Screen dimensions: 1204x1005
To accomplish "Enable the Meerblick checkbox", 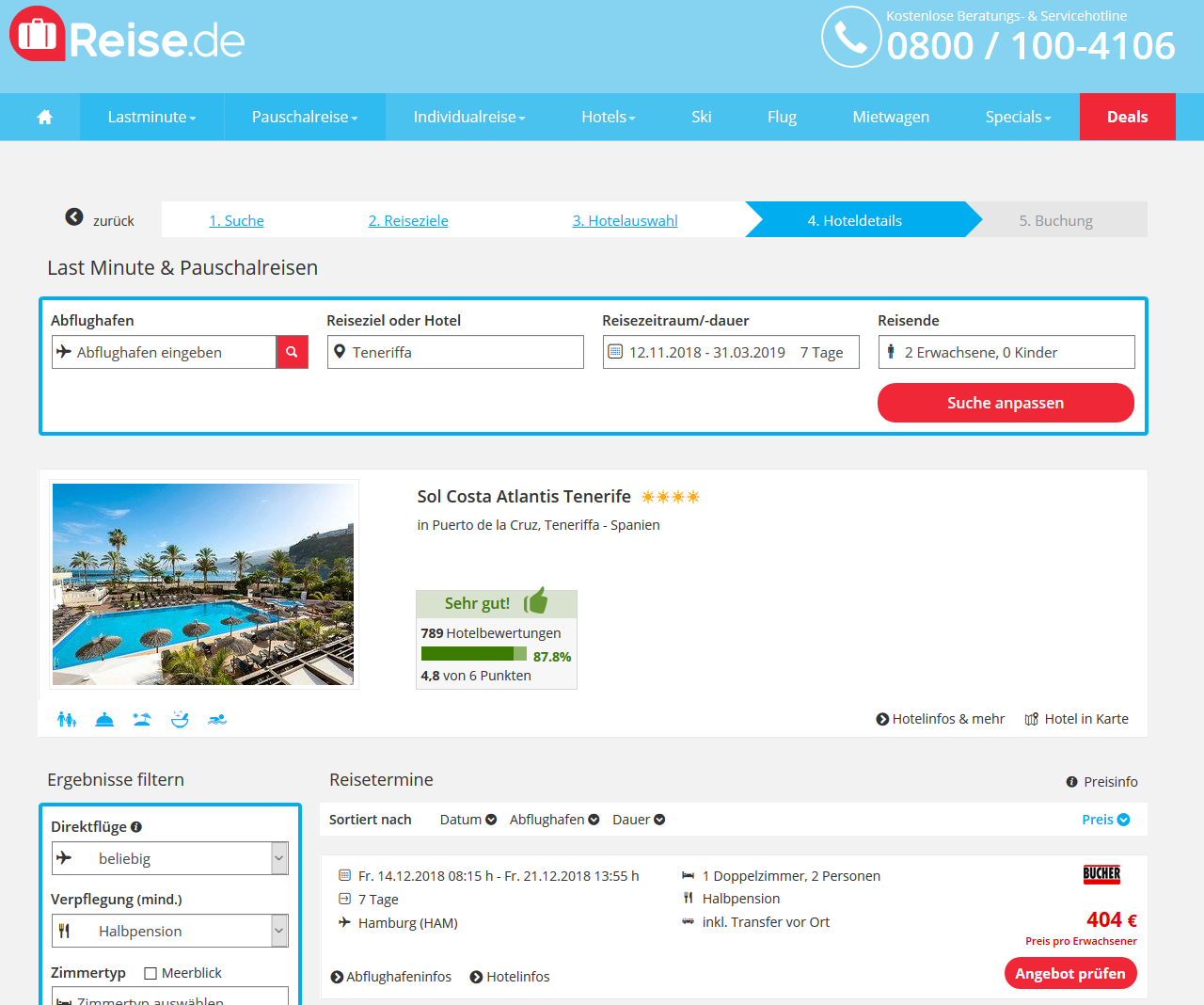I will (x=150, y=973).
